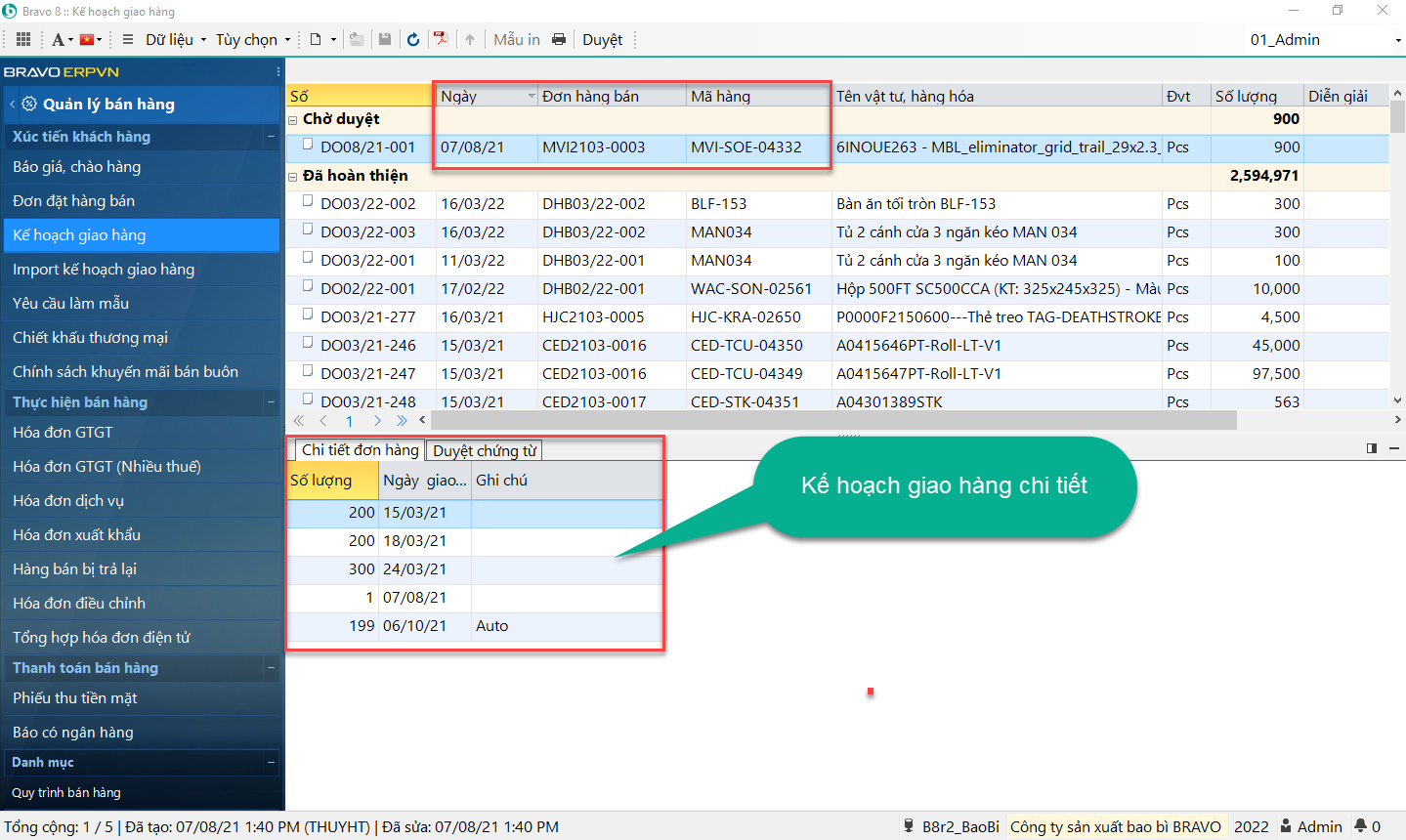Tick checkbox of row DO03/21-277
Image resolution: width=1406 pixels, height=840 pixels.
(x=308, y=315)
